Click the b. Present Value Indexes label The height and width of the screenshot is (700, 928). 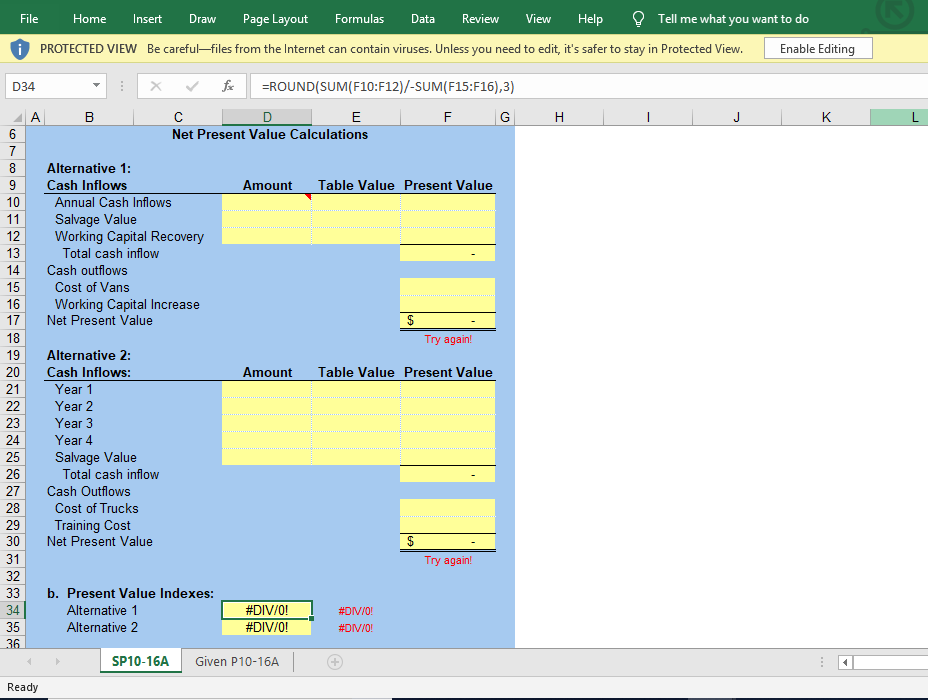pos(130,593)
